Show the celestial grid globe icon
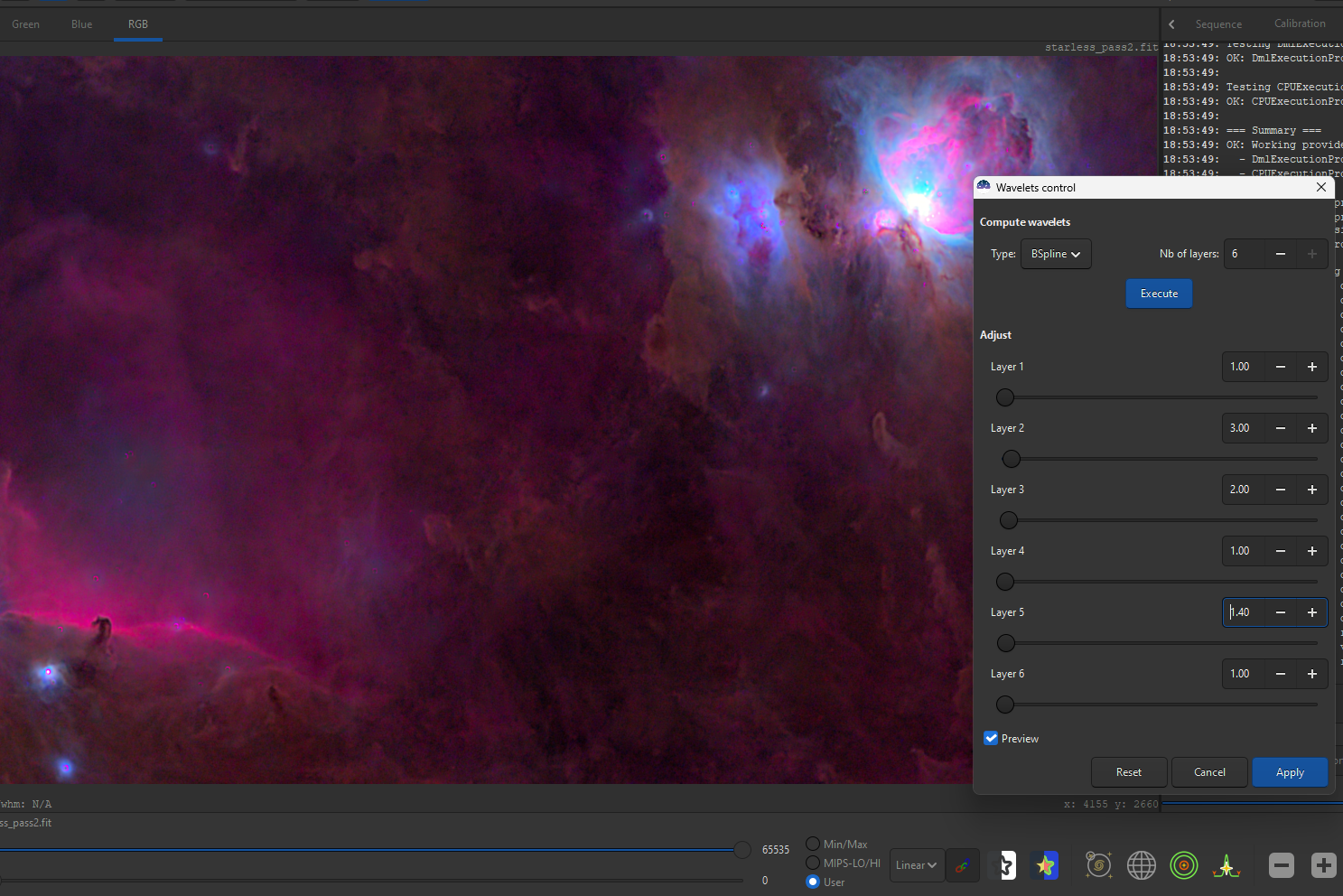 pos(1141,865)
